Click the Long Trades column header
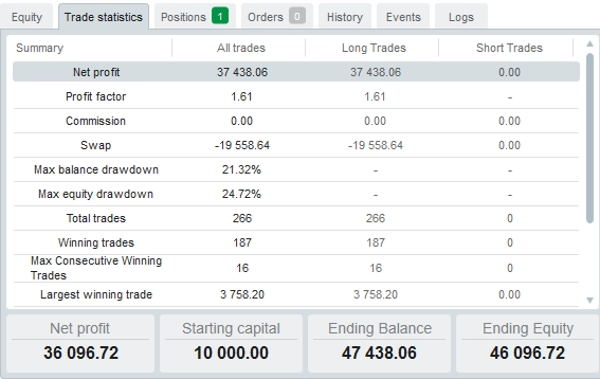 (374, 48)
